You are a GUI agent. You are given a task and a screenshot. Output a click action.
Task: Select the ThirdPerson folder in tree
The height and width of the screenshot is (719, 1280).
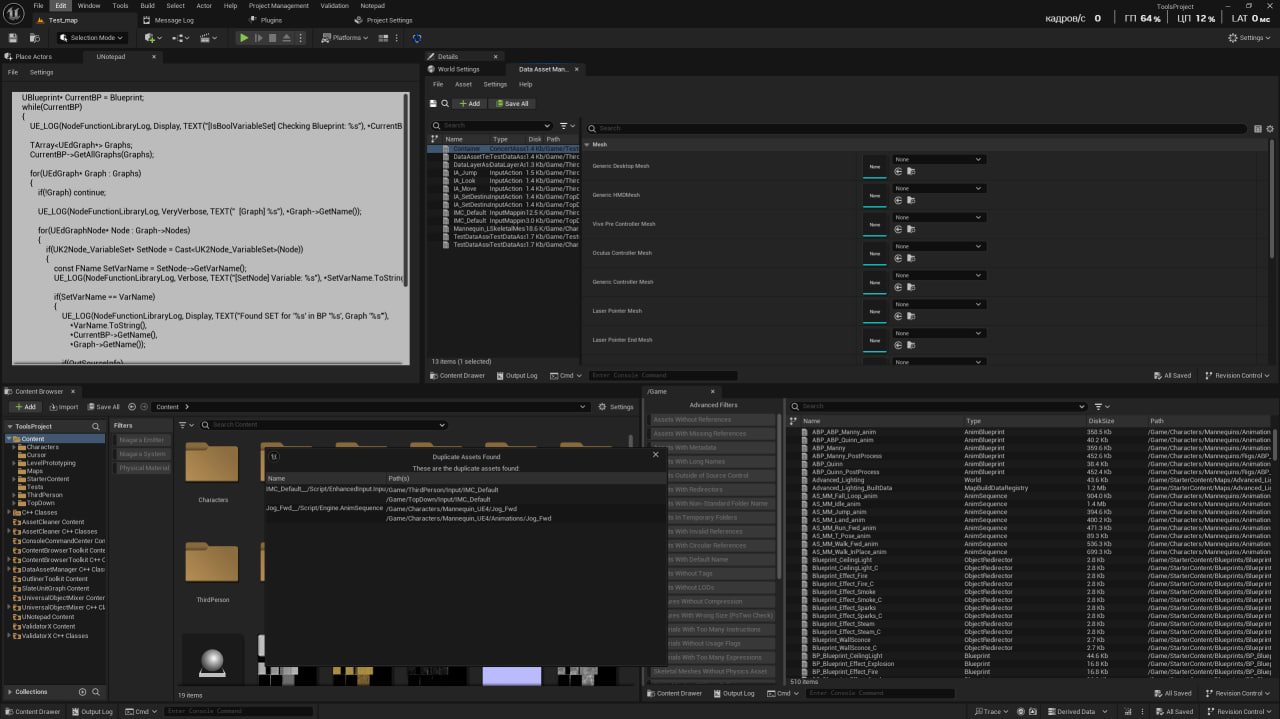coord(45,495)
